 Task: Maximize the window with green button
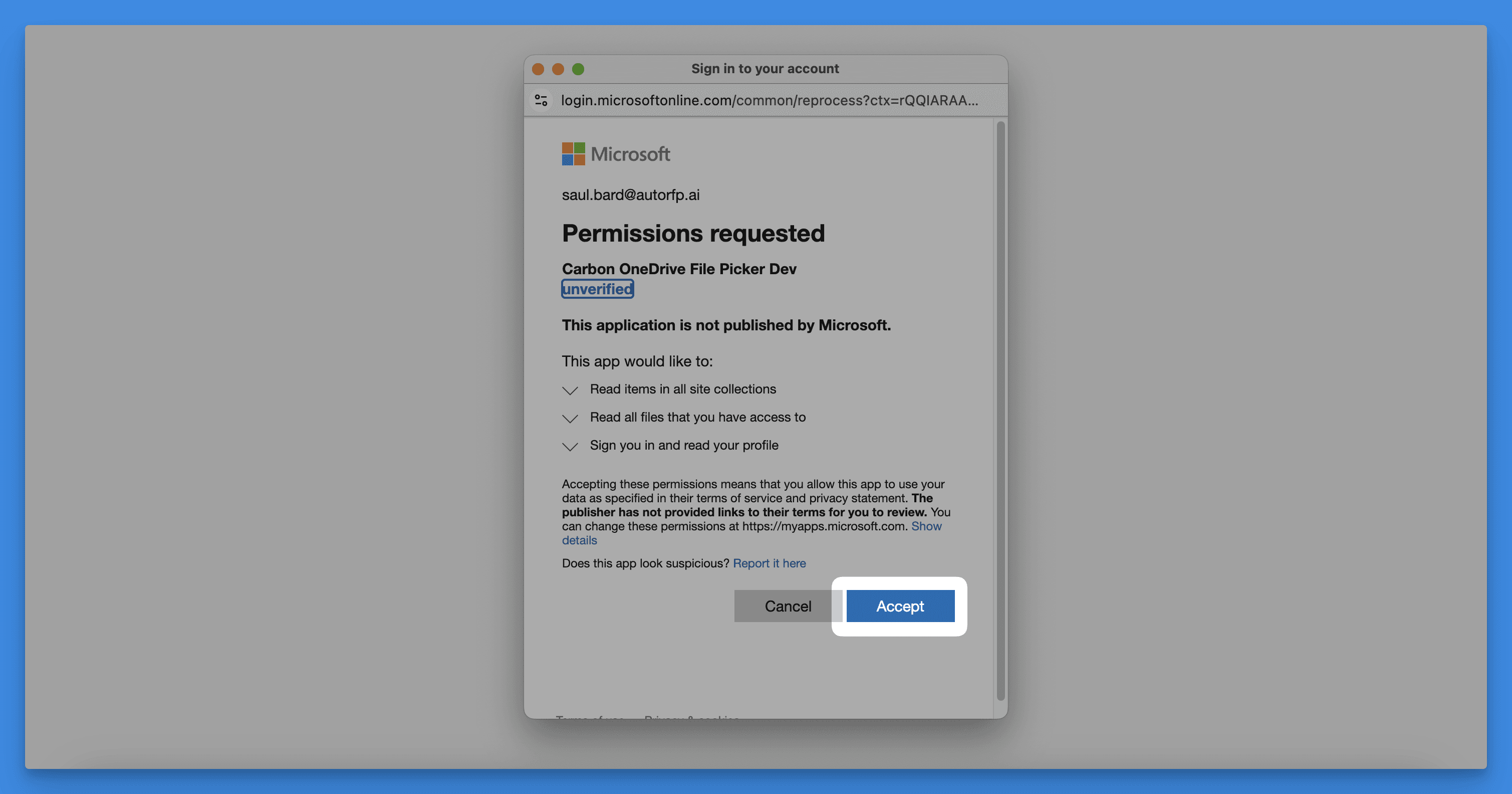(578, 69)
